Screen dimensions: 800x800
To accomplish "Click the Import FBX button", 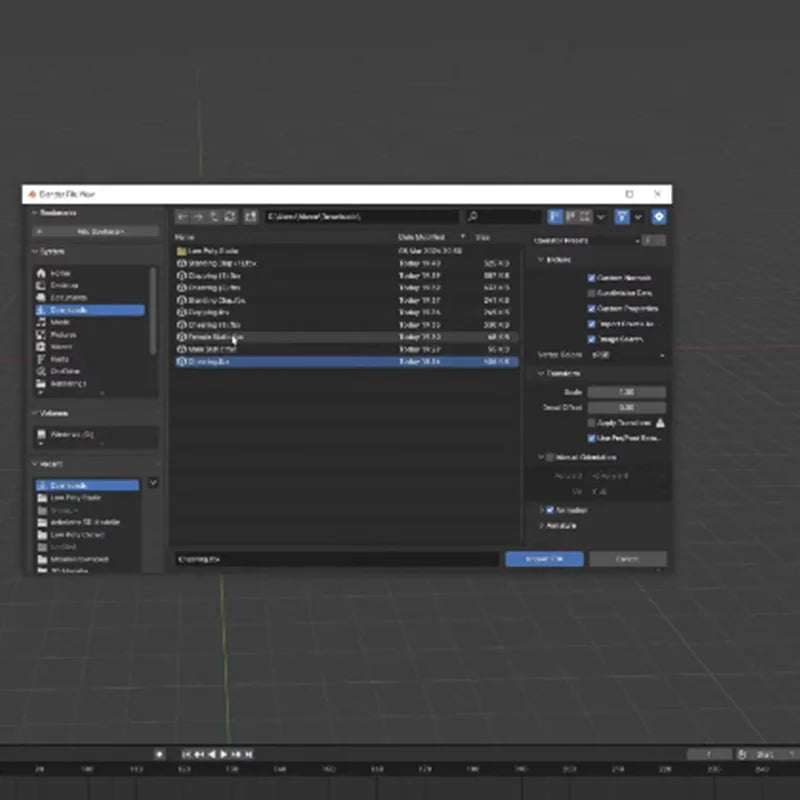I will pyautogui.click(x=544, y=559).
